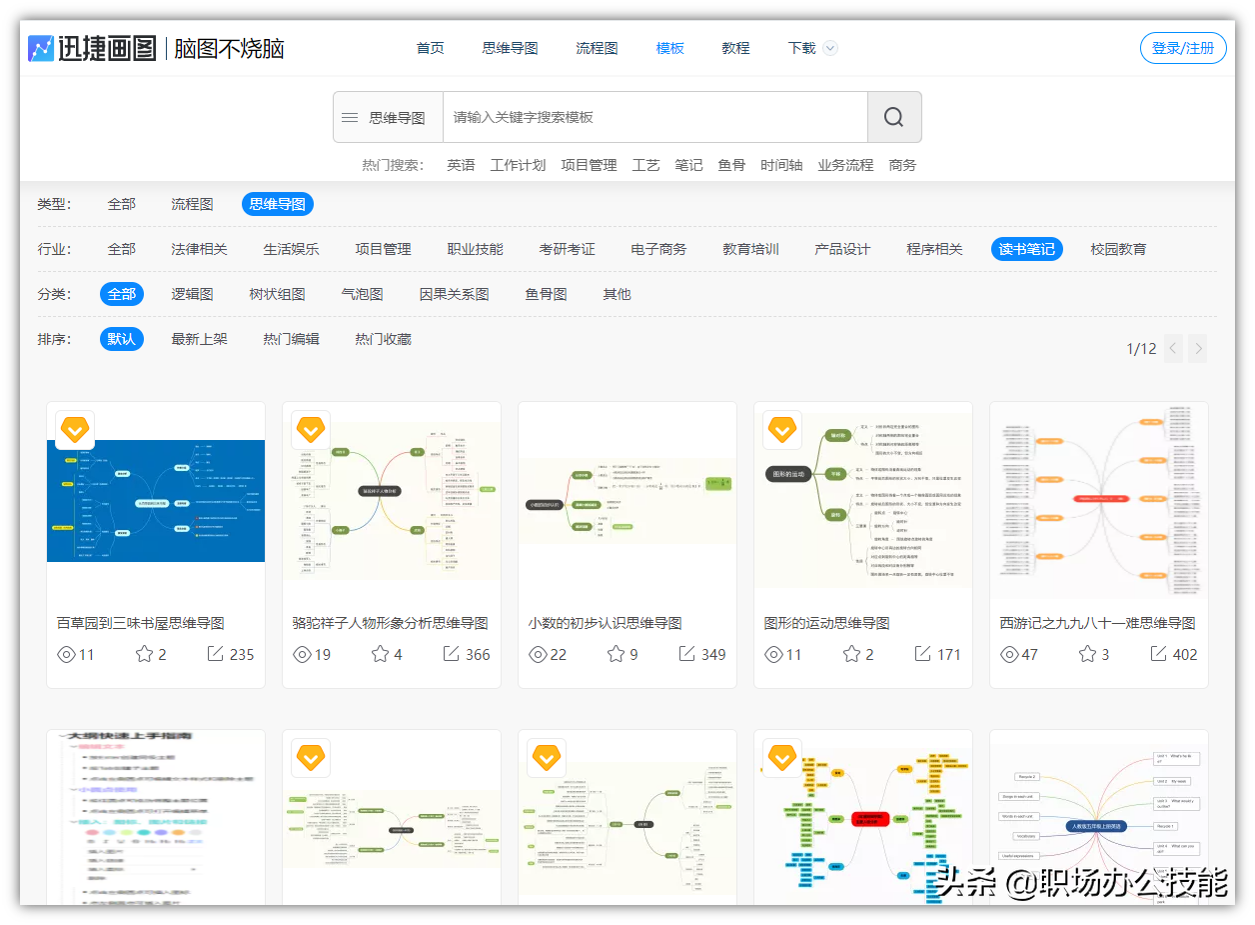This screenshot has width=1255, height=925.
Task: Click the 登录/注册 button
Action: (1182, 47)
